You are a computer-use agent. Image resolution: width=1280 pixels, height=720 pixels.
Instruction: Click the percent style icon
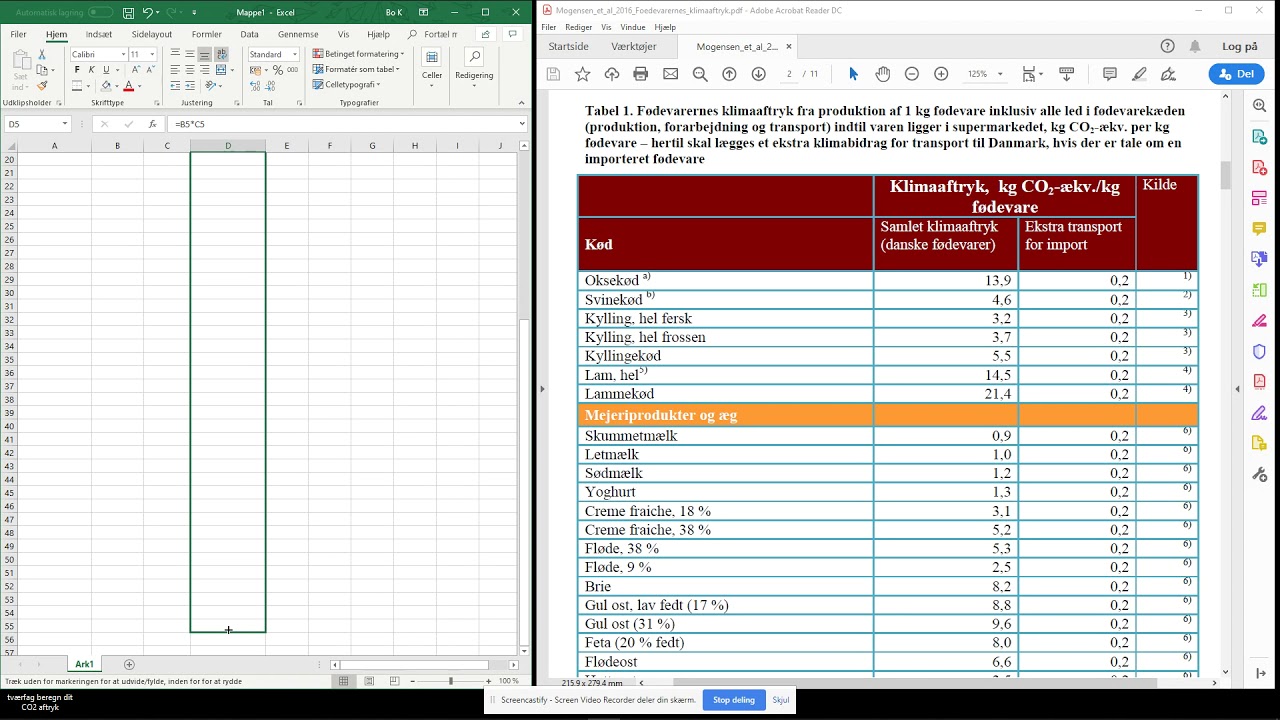[x=278, y=70]
